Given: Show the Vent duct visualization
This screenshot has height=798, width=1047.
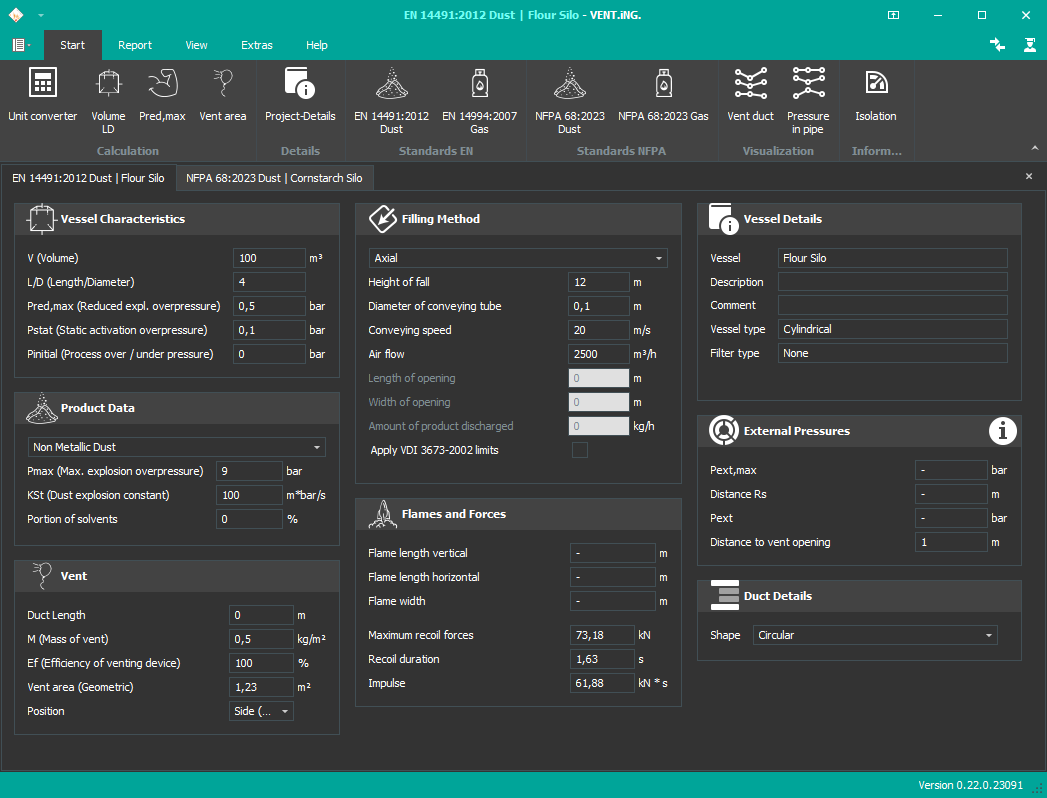Looking at the screenshot, I should [750, 95].
